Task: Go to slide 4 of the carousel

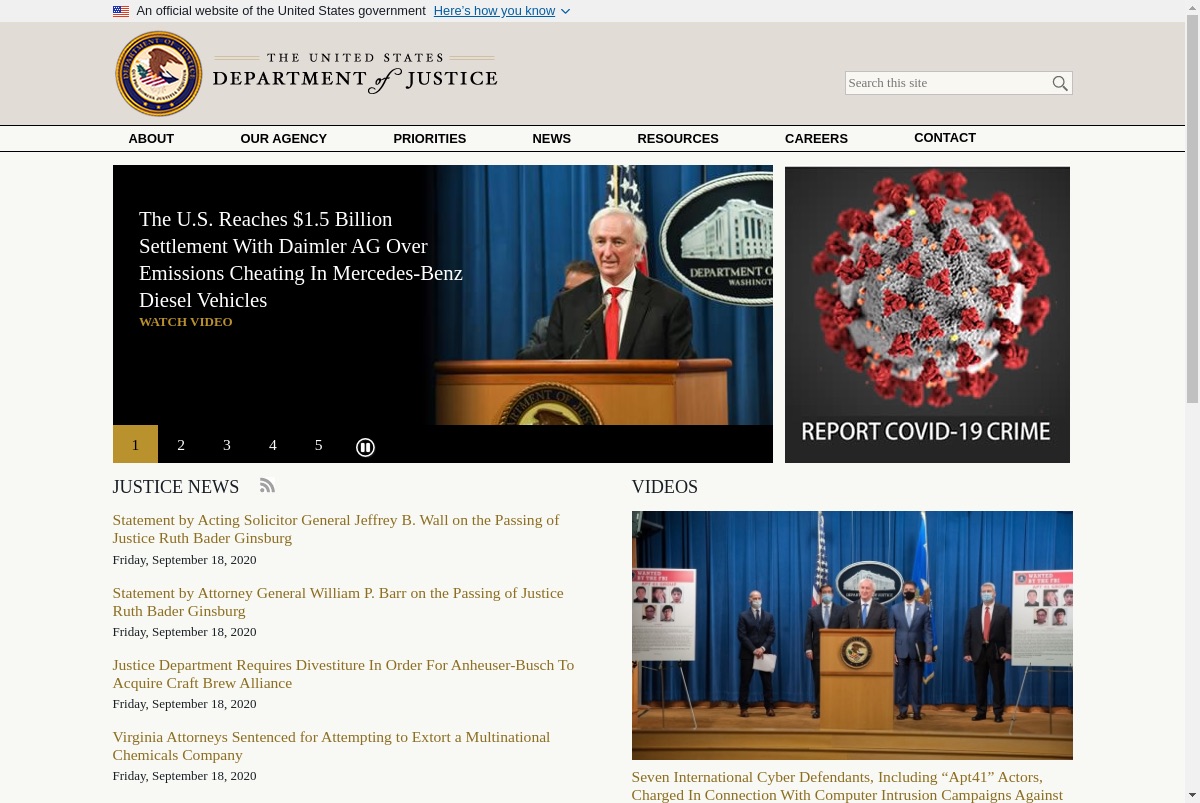Action: point(273,444)
